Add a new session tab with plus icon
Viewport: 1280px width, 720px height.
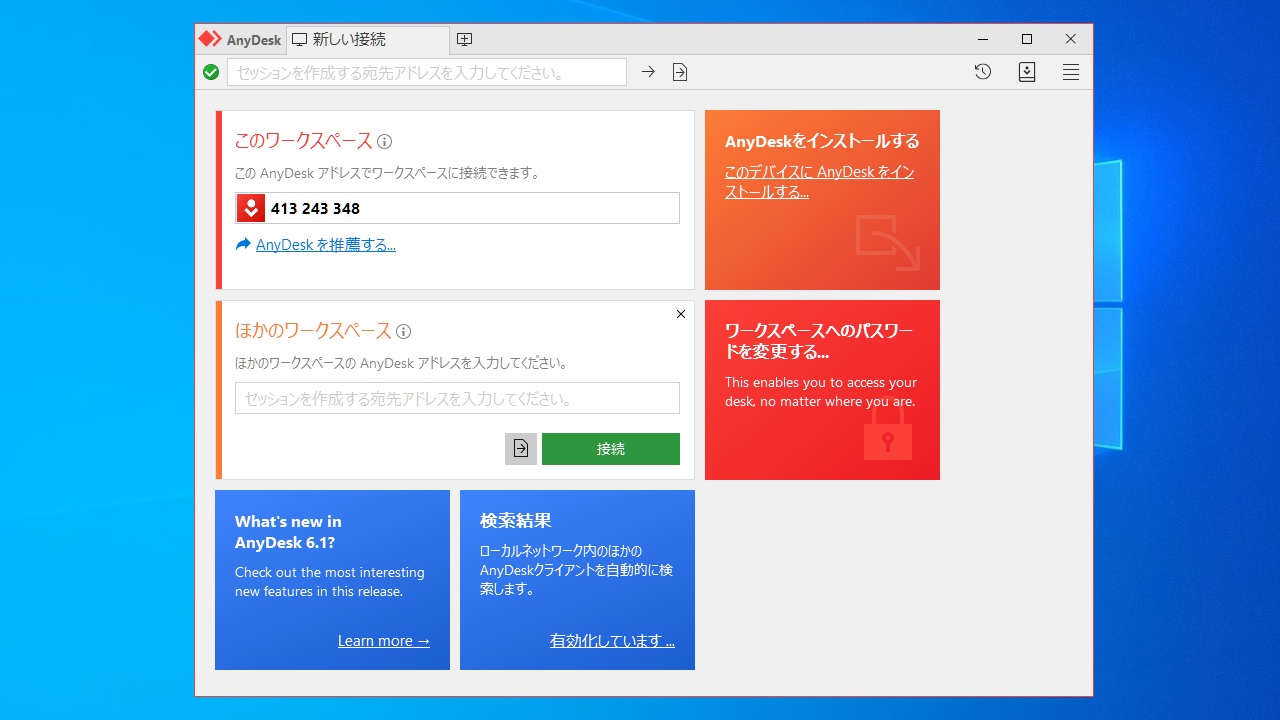tap(464, 40)
